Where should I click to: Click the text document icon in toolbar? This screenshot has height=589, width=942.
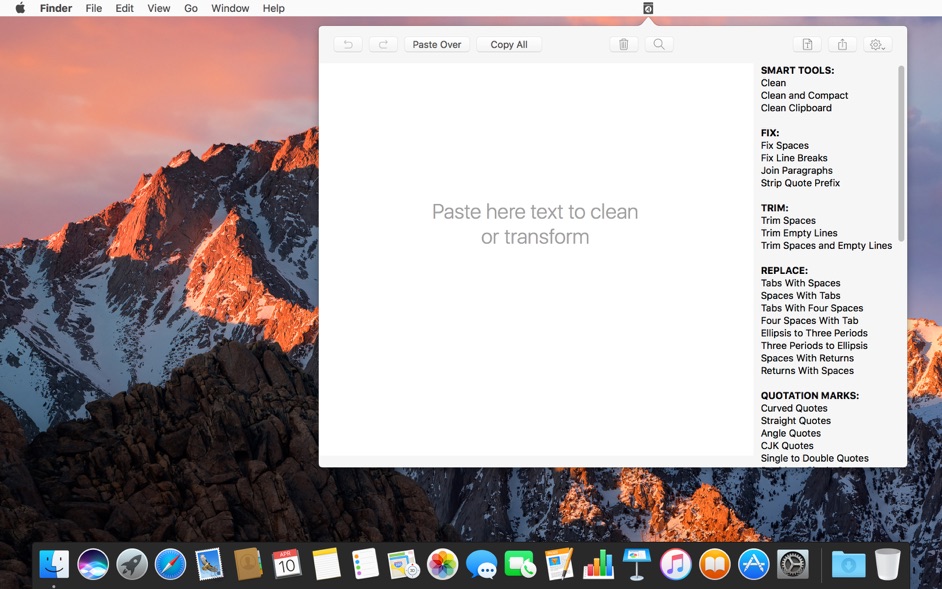tap(807, 44)
